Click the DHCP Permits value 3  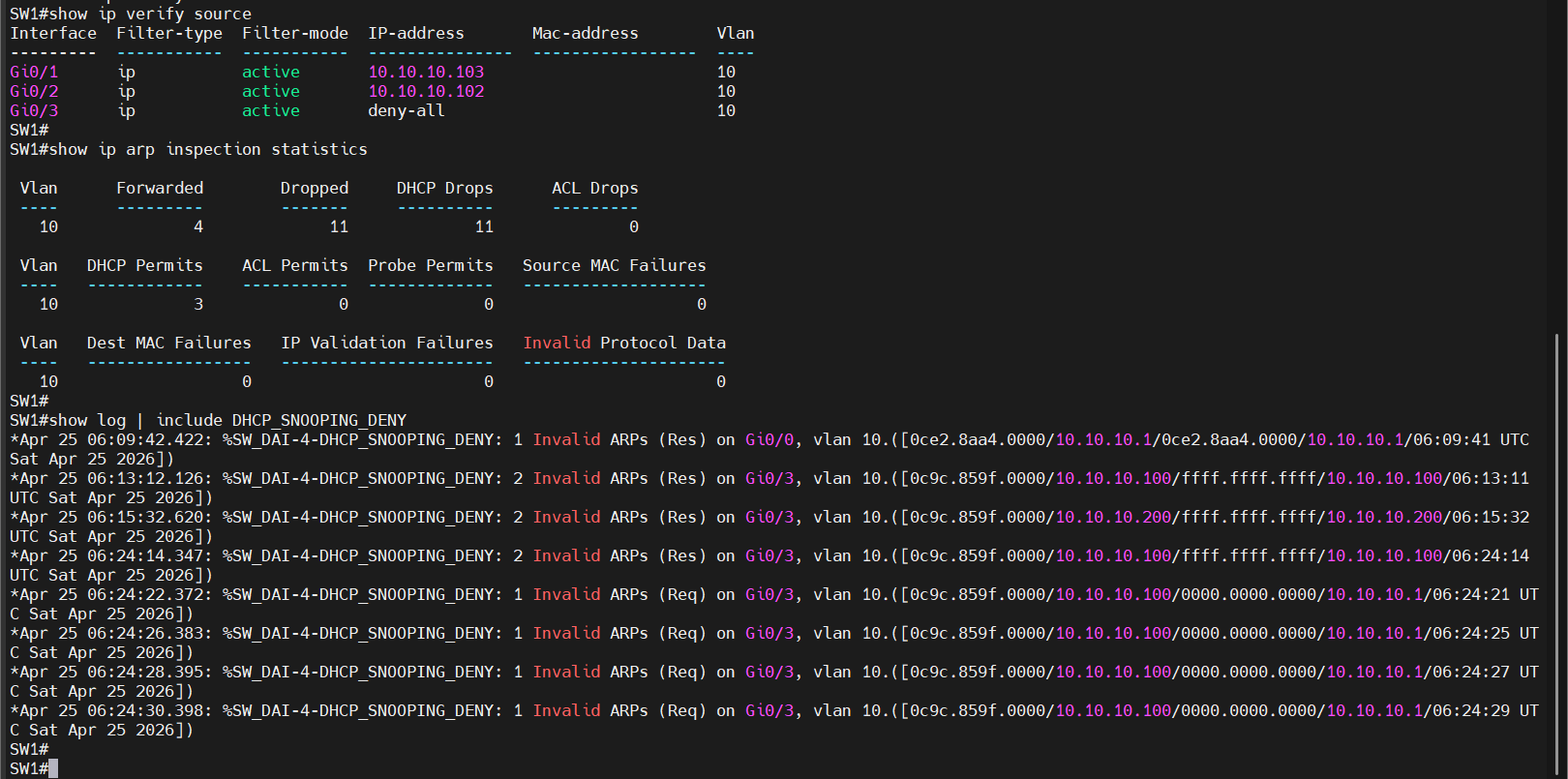[198, 304]
